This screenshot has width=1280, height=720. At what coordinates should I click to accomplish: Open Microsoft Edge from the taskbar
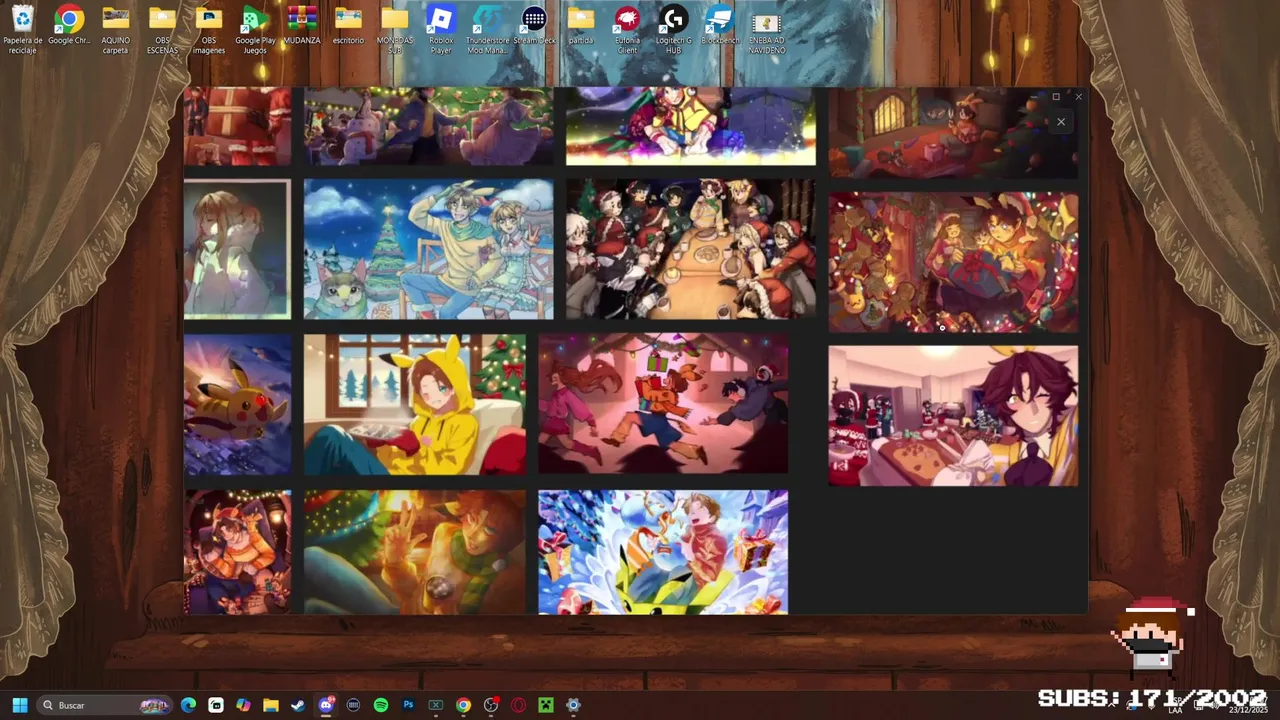188,705
